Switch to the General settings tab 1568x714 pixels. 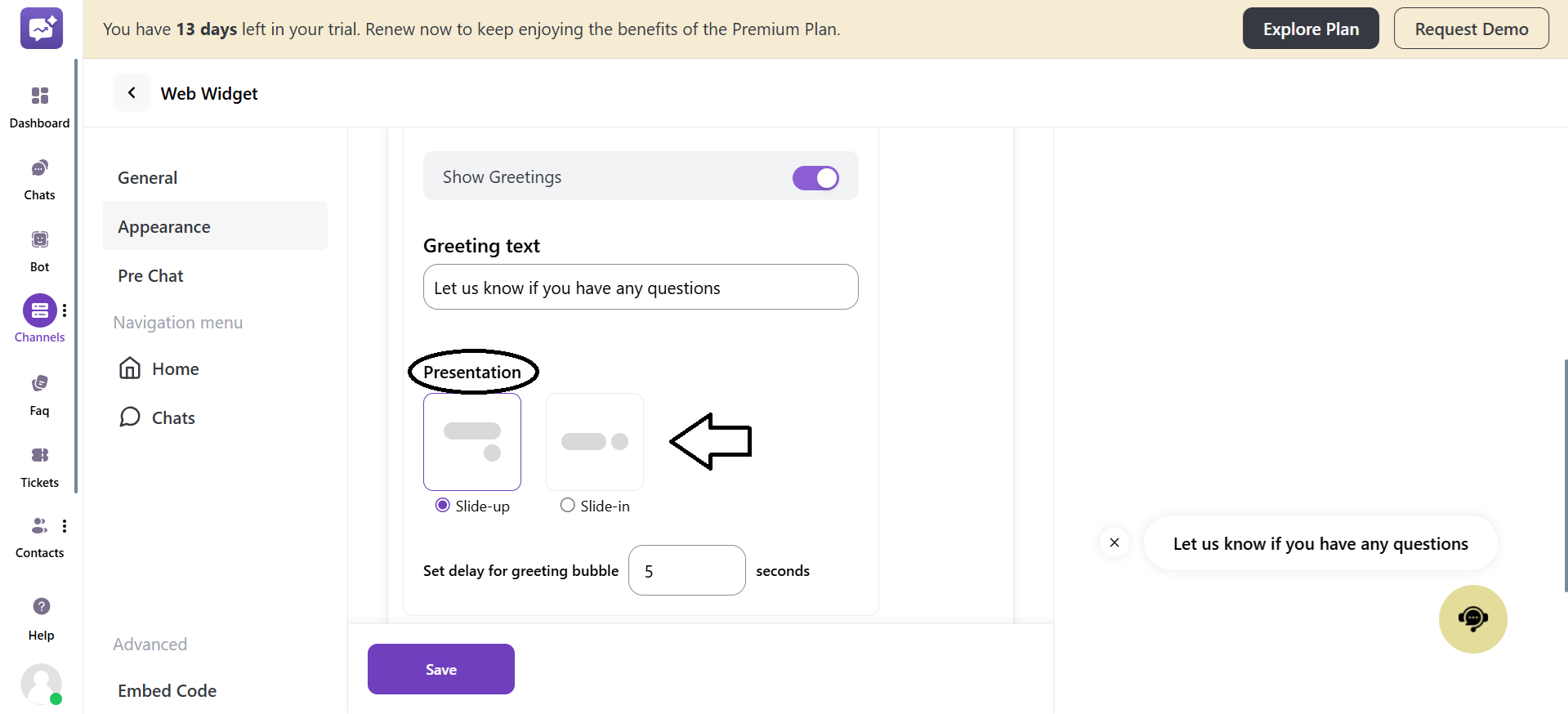coord(147,177)
